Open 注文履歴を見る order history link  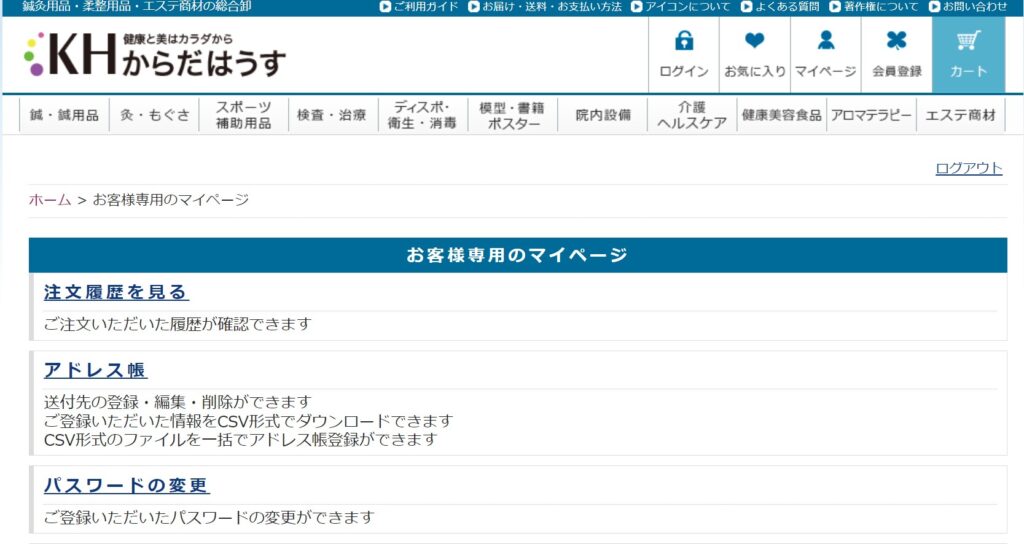116,292
